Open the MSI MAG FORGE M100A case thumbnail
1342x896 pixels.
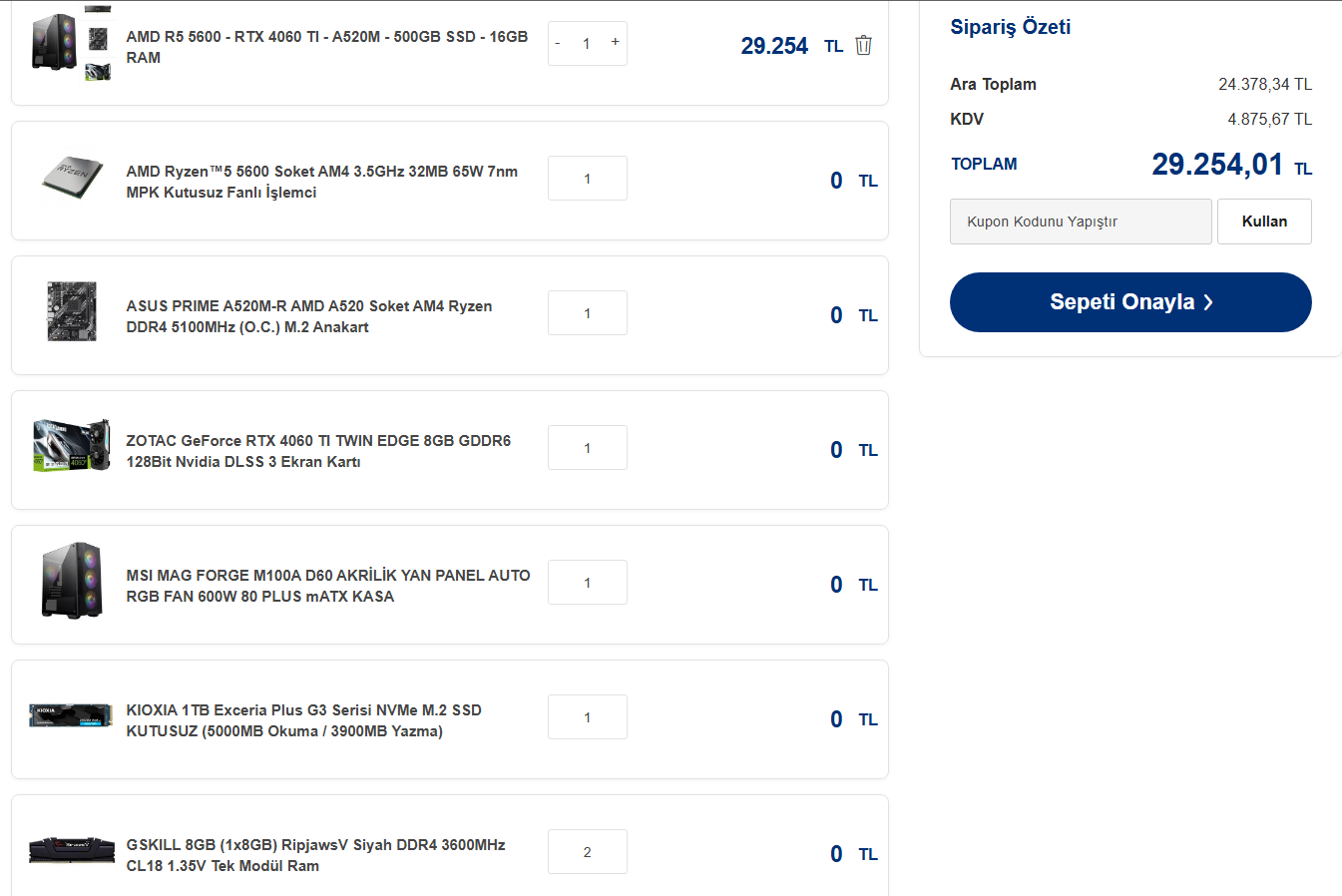(72, 581)
